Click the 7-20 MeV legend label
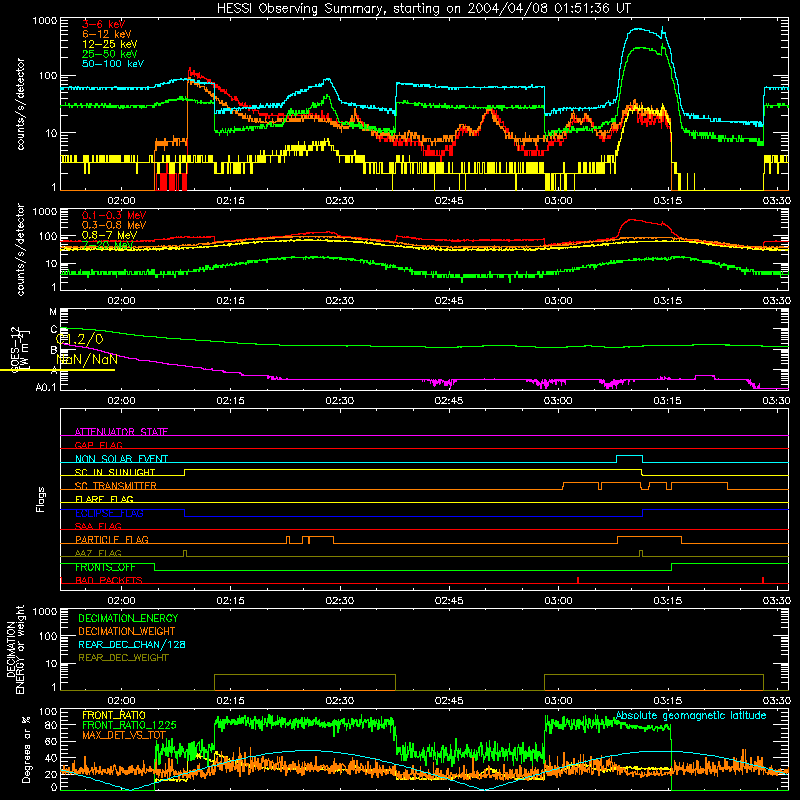Image resolution: width=800 pixels, height=800 pixels. coord(108,245)
